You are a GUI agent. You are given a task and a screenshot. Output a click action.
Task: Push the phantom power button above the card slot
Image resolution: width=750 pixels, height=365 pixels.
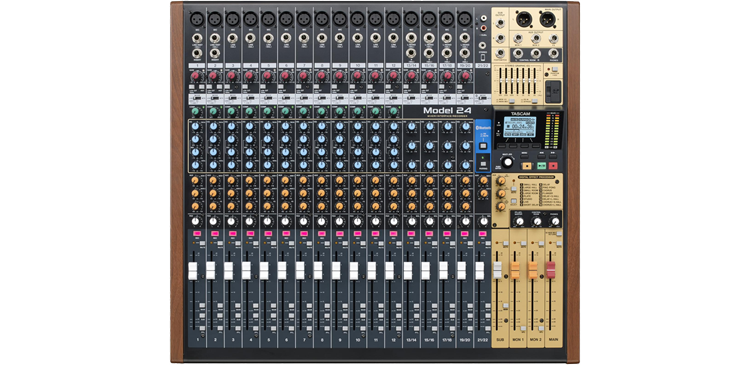555,70
